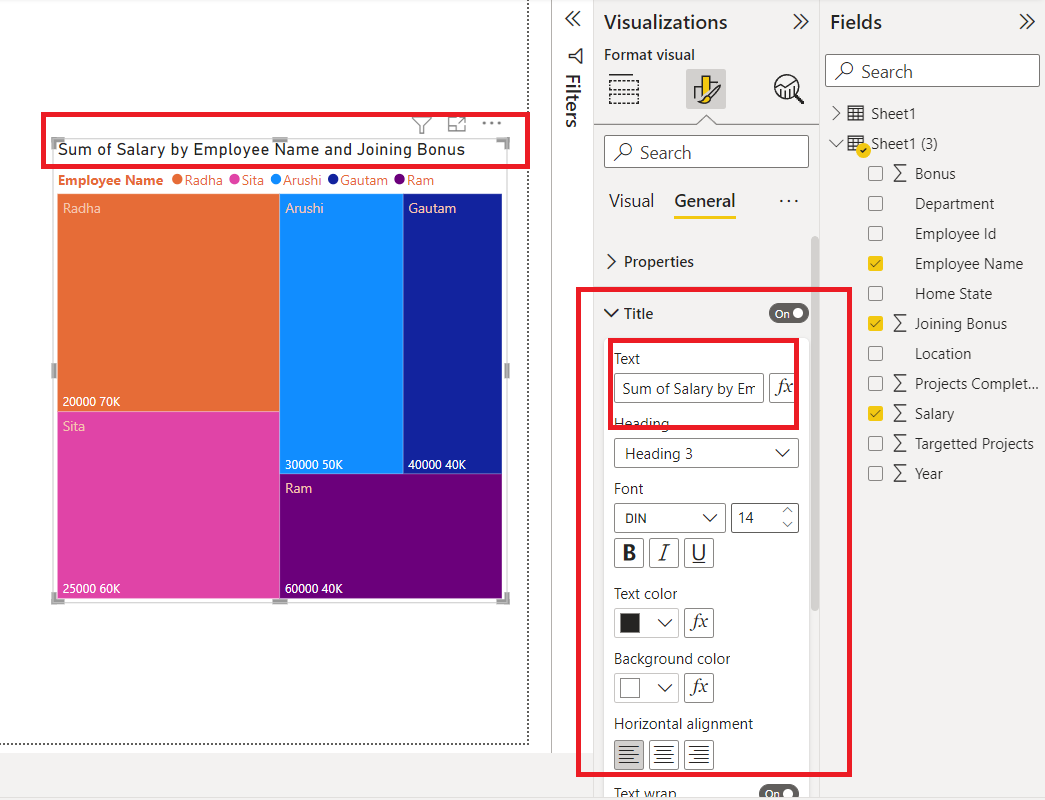
Task: Toggle underline title font
Action: point(698,553)
